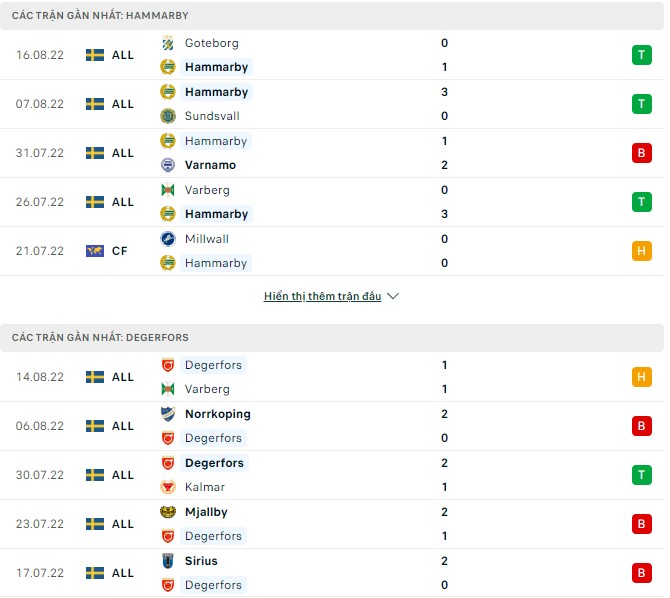Click the orange H badge for the Millwall match
670x598 pixels.
pyautogui.click(x=641, y=251)
